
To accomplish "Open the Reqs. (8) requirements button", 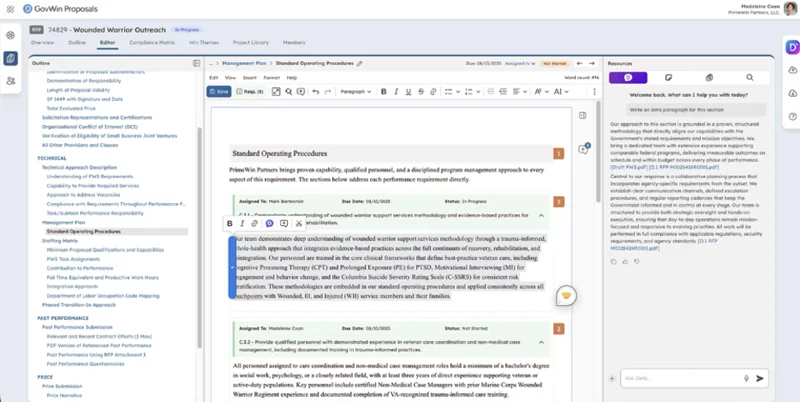I will [250, 92].
